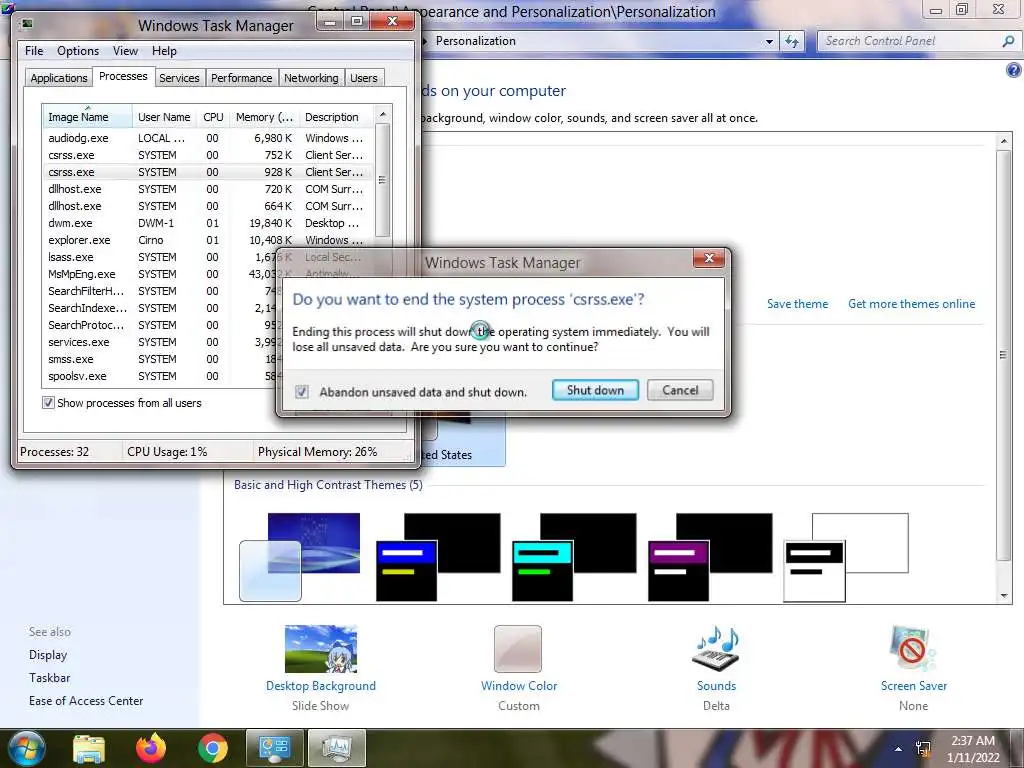The width and height of the screenshot is (1024, 768).
Task: Switch to the Applications tab
Action: pos(59,78)
